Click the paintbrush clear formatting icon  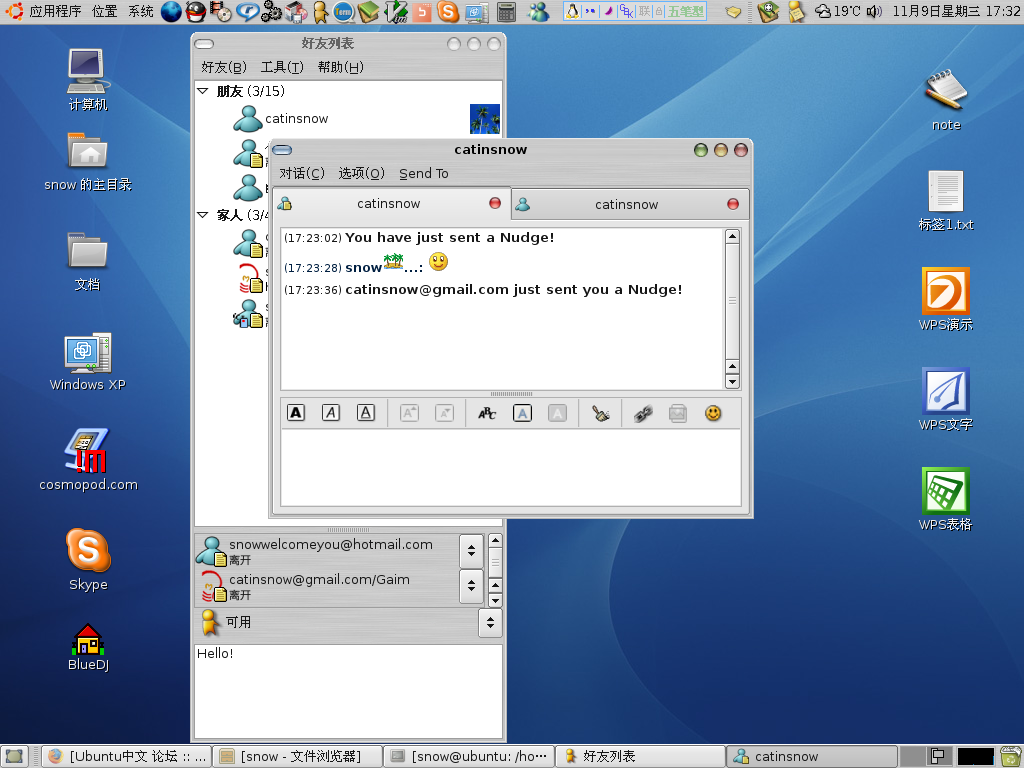[601, 413]
